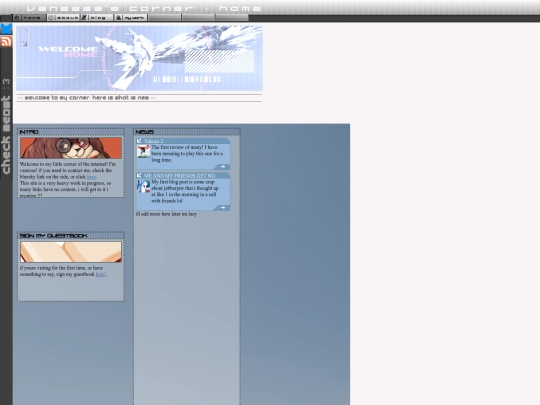Click the arrow button on the friends blog post card
540x405 pixels.
click(x=222, y=208)
